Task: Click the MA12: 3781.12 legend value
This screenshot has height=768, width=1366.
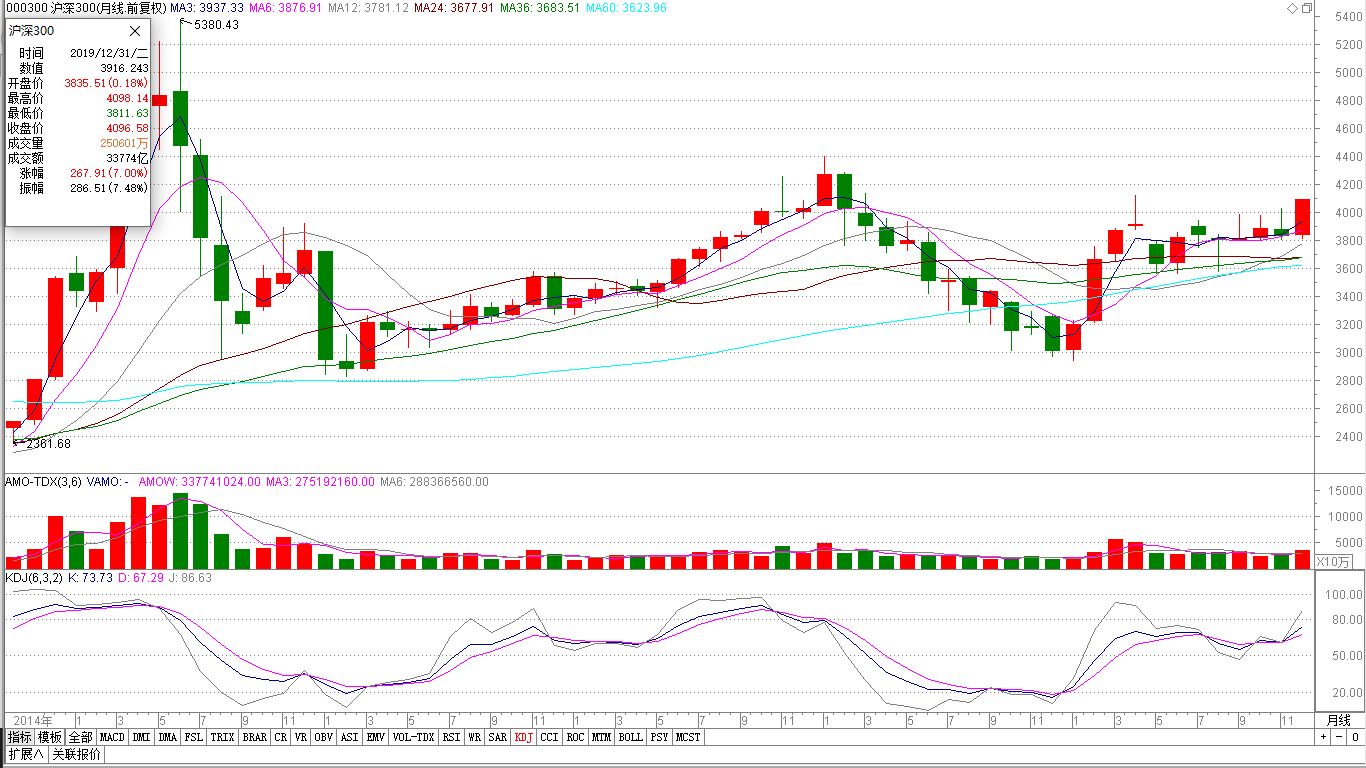Action: 368,8
